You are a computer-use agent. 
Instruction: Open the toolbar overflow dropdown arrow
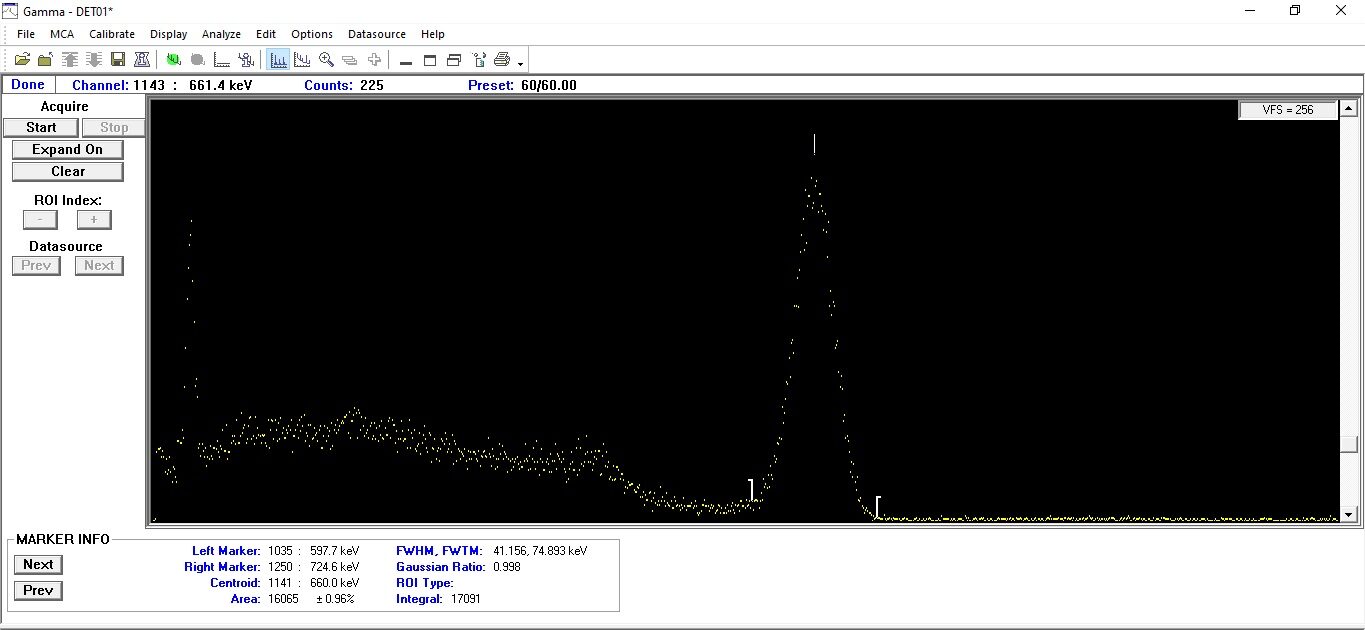tap(520, 64)
